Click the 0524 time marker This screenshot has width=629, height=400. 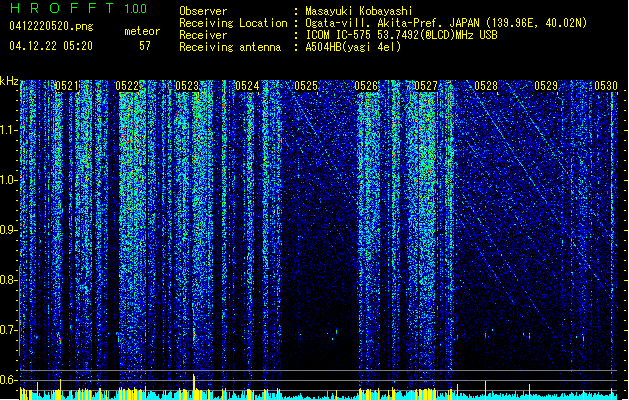(247, 86)
